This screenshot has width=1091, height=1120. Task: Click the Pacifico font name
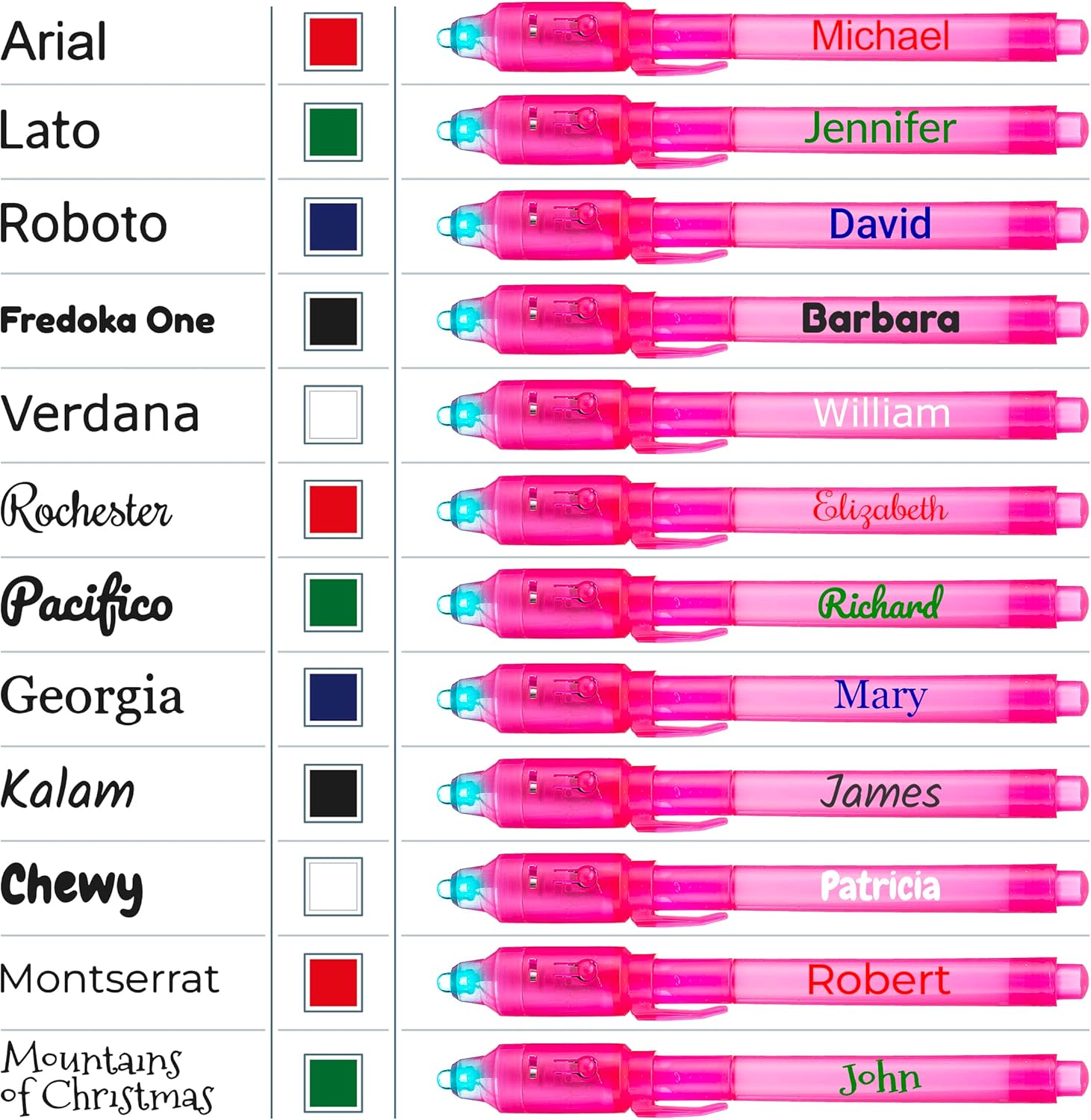coord(87,603)
